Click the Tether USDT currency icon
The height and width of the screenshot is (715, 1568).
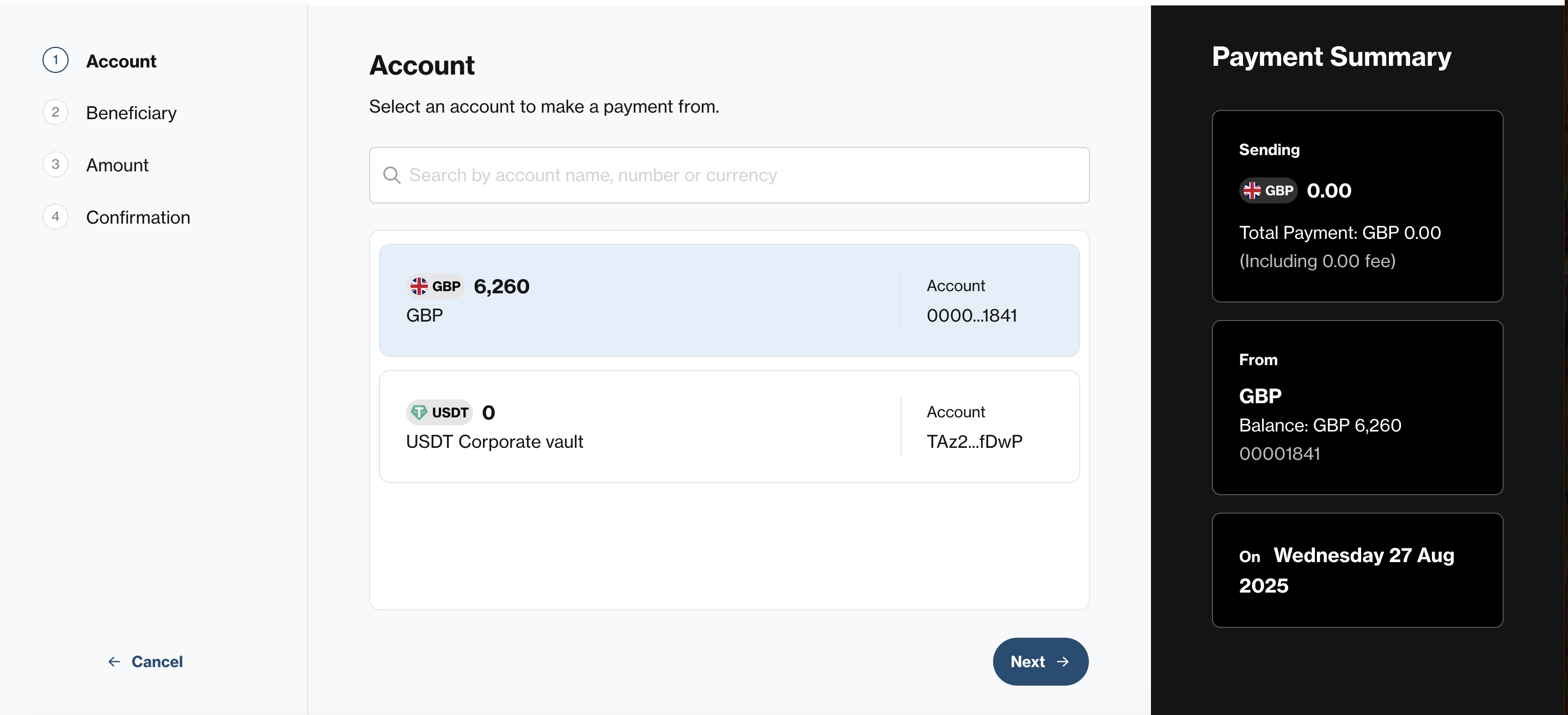[419, 412]
